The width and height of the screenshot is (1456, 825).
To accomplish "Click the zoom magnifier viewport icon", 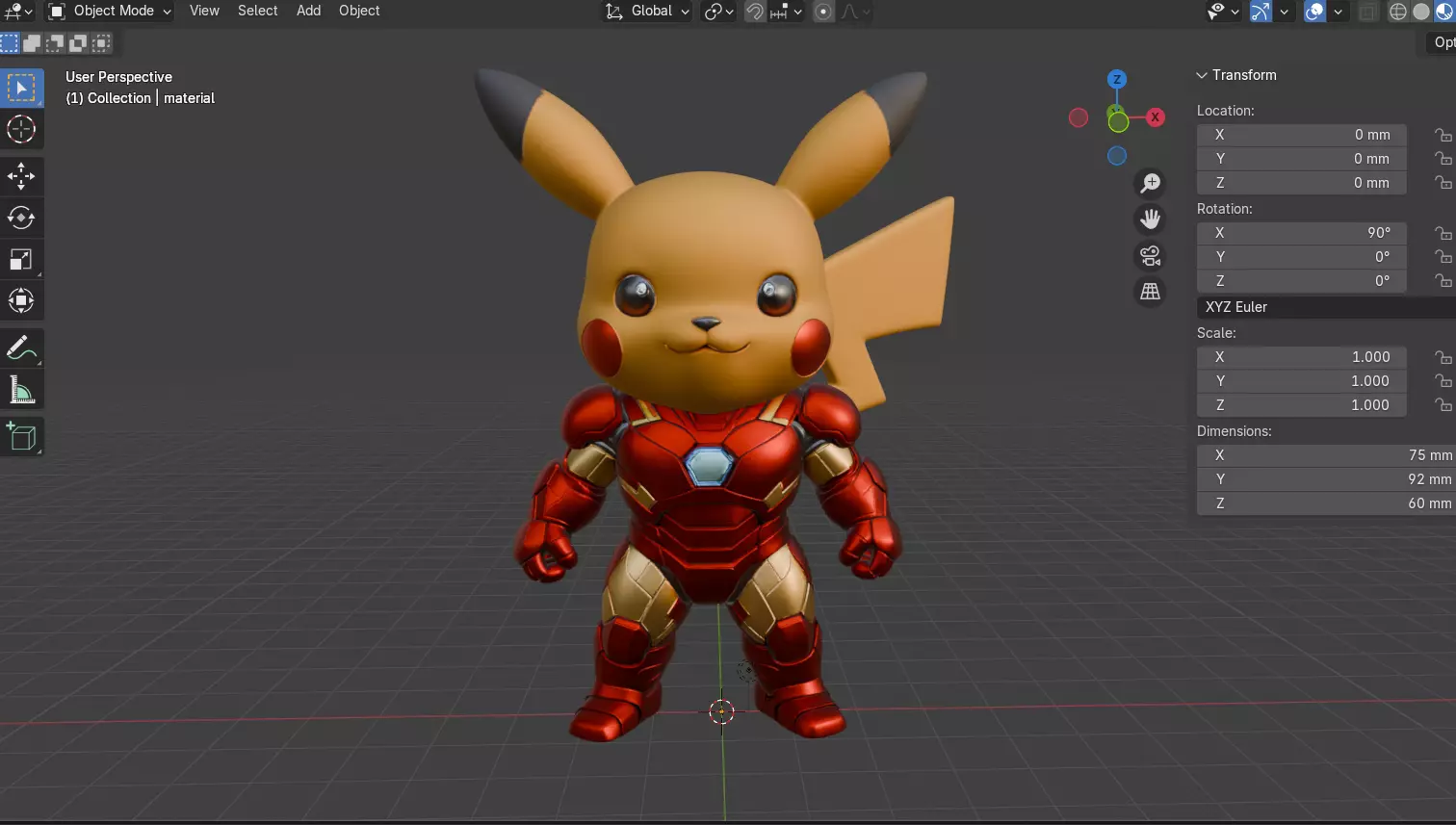I will 1150,183.
